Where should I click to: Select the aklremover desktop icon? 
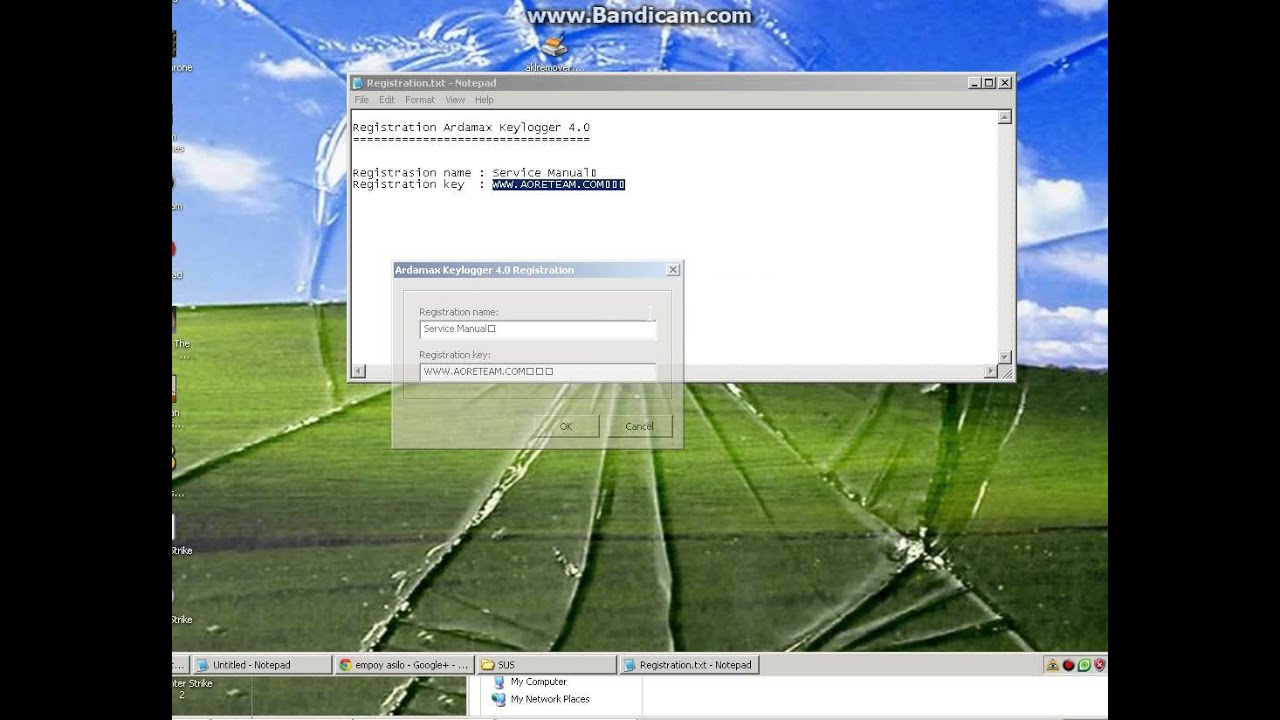click(x=554, y=52)
